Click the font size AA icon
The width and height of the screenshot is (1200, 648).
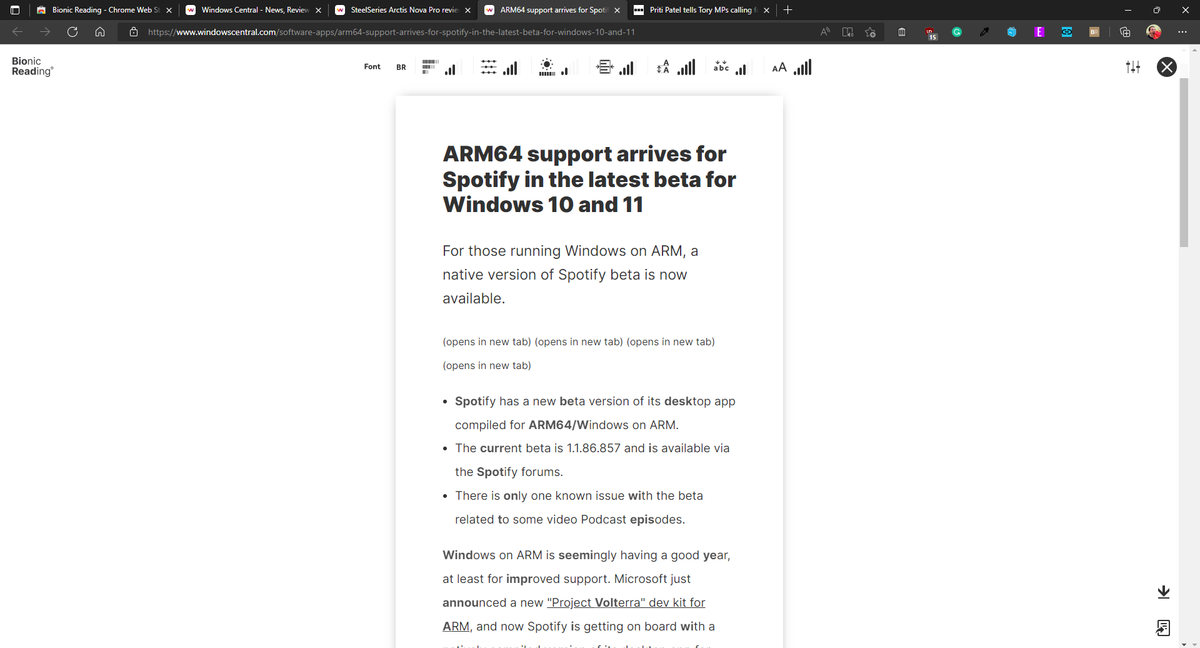tap(778, 66)
